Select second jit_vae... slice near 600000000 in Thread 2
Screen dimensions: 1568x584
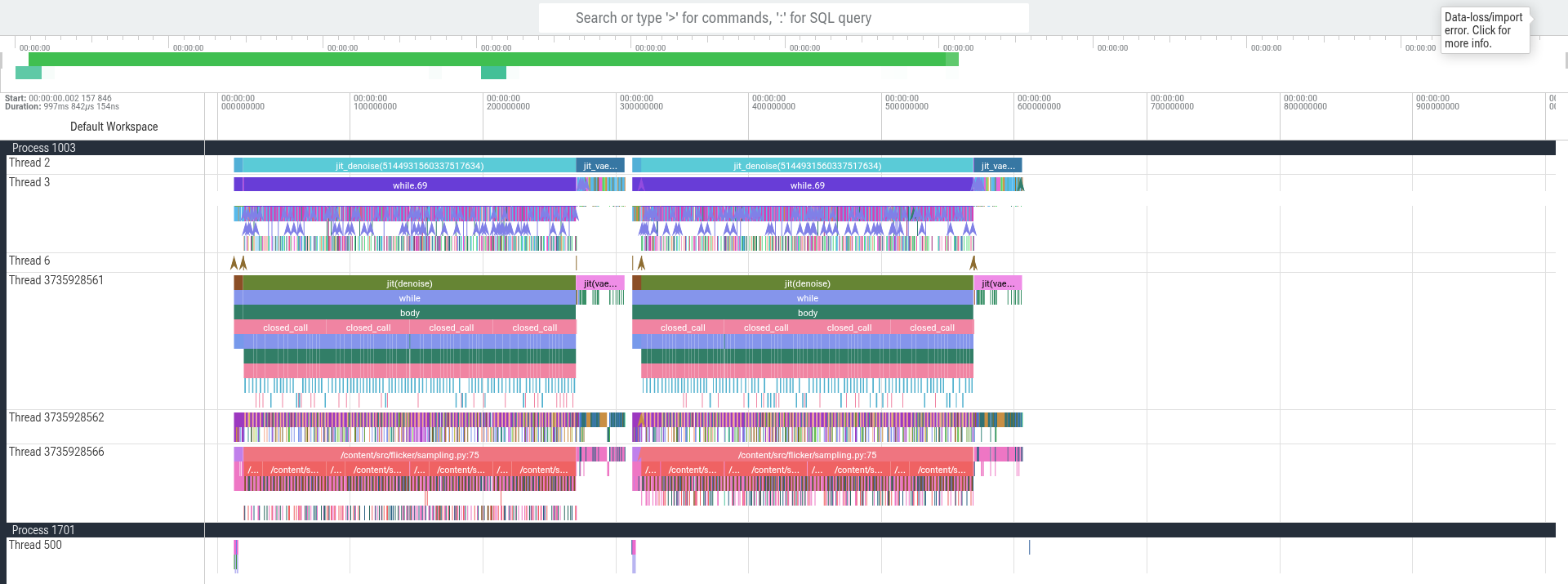click(998, 166)
